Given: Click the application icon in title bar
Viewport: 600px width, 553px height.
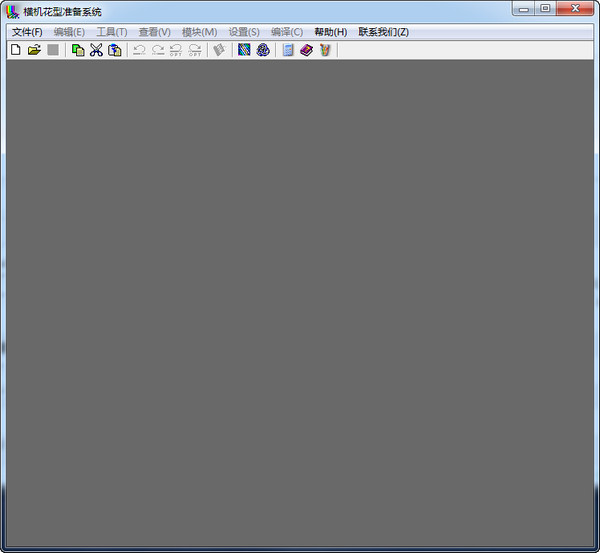Looking at the screenshot, I should (13, 11).
